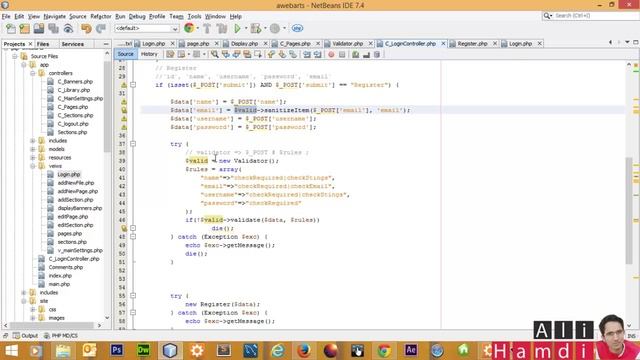Click the Find Selection magnifier icon in editor toolbar
This screenshot has height=360, width=640.
click(214, 54)
